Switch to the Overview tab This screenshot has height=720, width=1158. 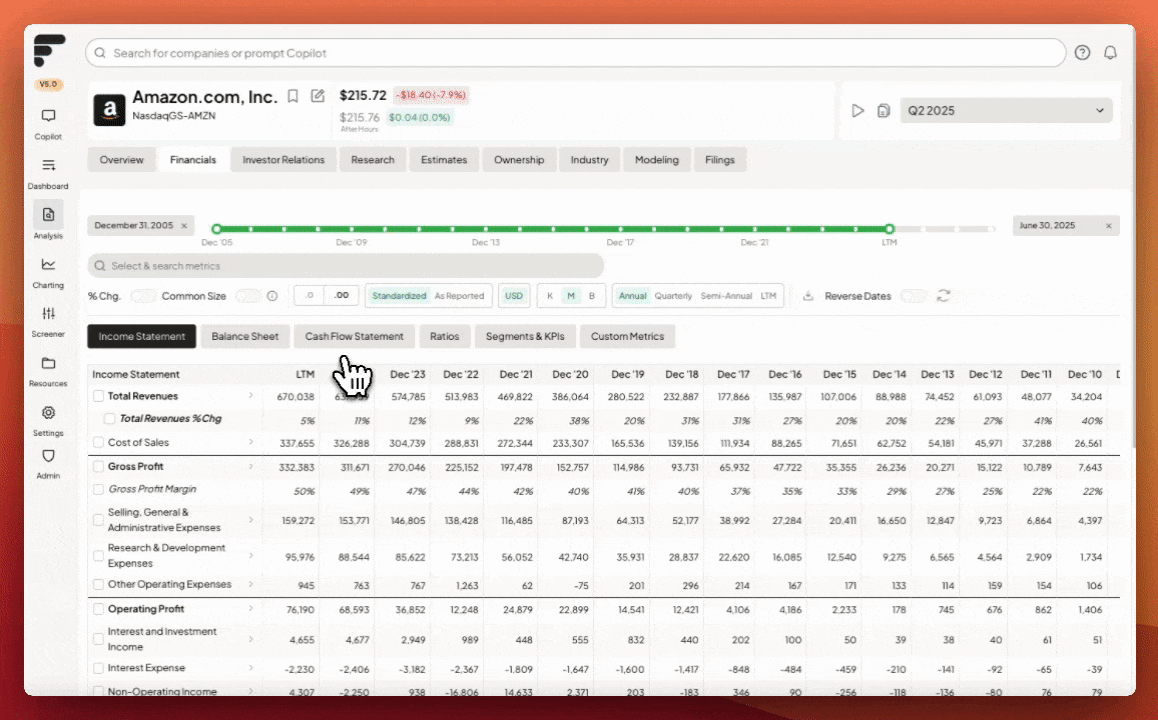[122, 160]
